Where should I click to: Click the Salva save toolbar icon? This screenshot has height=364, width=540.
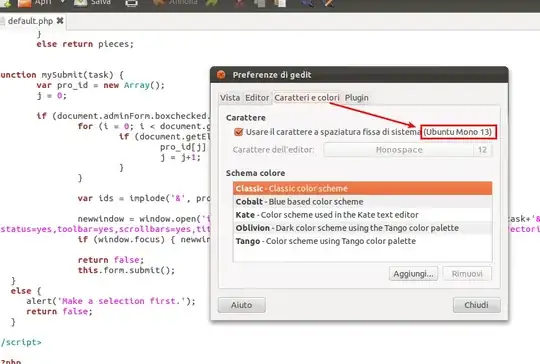tap(80, 3)
